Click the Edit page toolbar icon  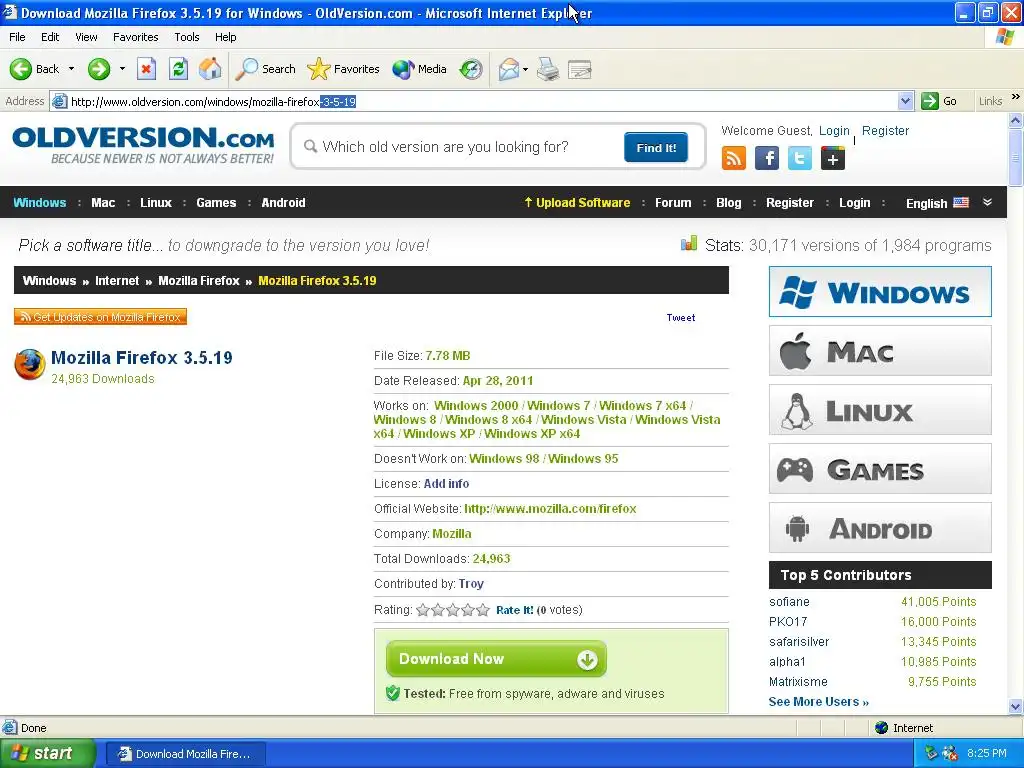click(580, 69)
